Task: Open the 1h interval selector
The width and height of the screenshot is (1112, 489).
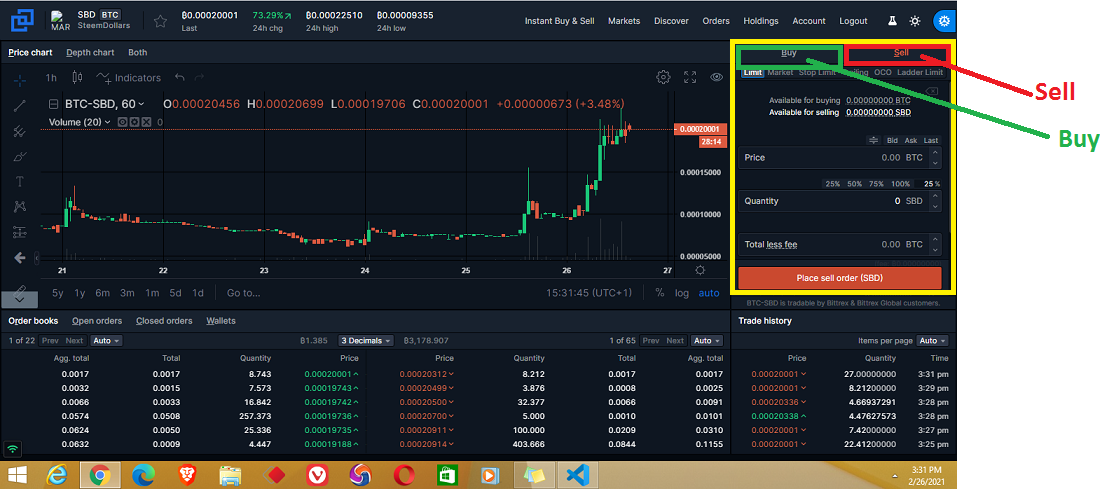Action: (51, 77)
